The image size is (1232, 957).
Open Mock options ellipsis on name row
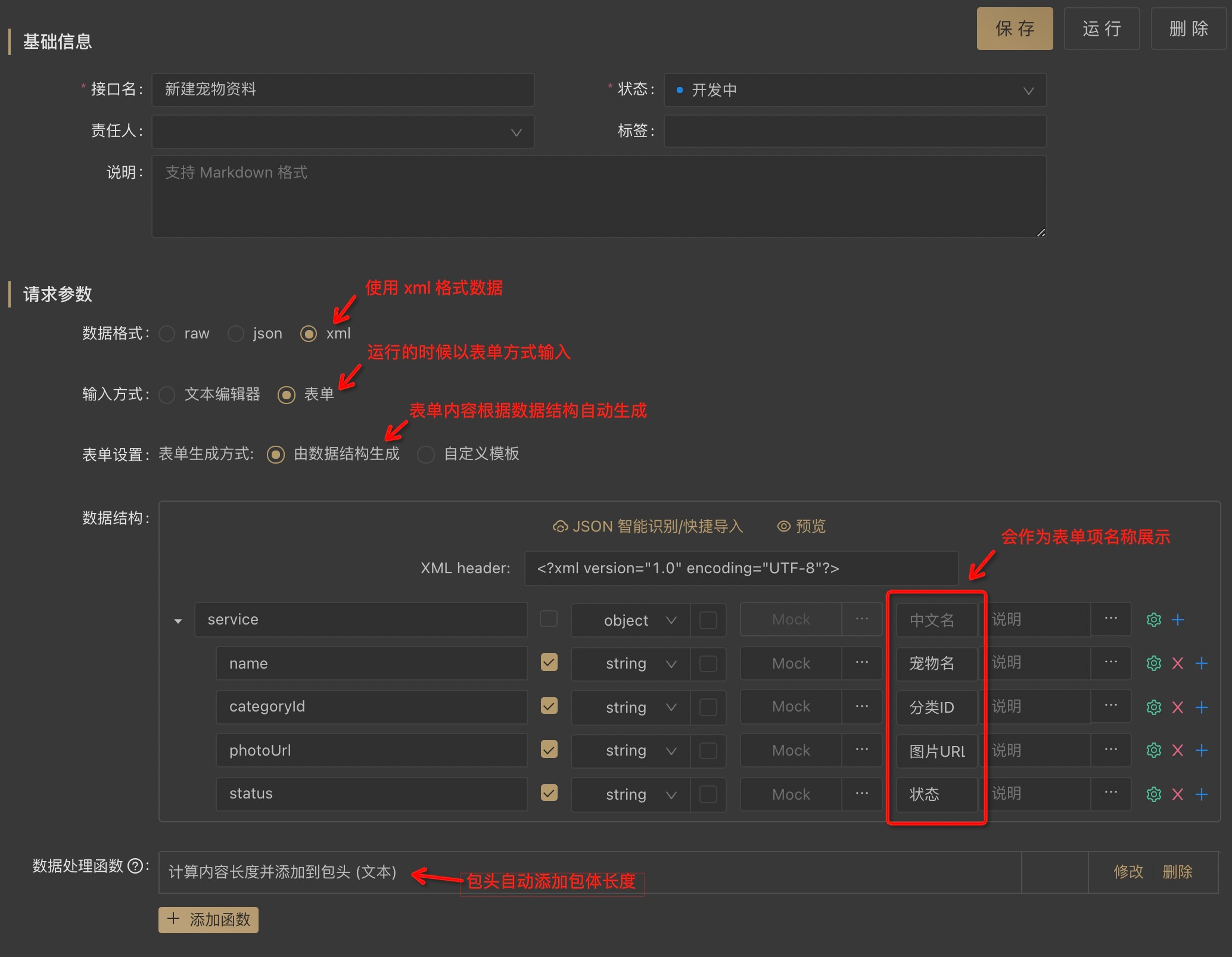pyautogui.click(x=861, y=663)
